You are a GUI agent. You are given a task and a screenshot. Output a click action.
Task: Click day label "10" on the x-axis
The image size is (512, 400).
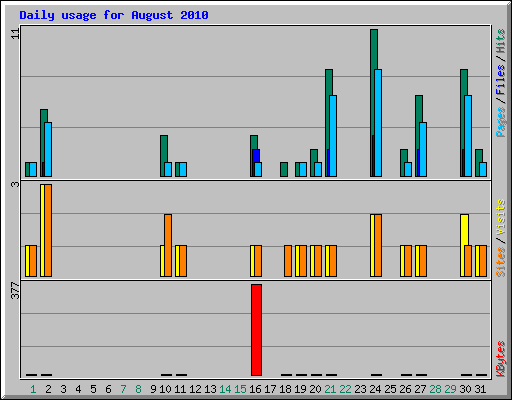165,389
